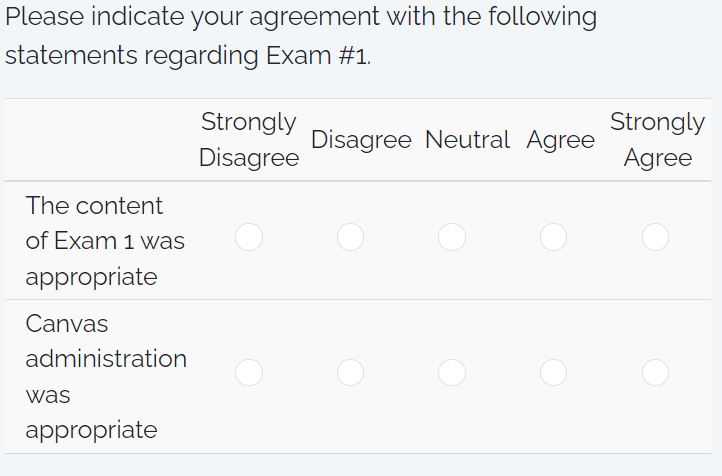Choose Neutral for Exam 1 content
This screenshot has height=476, width=722.
[452, 237]
